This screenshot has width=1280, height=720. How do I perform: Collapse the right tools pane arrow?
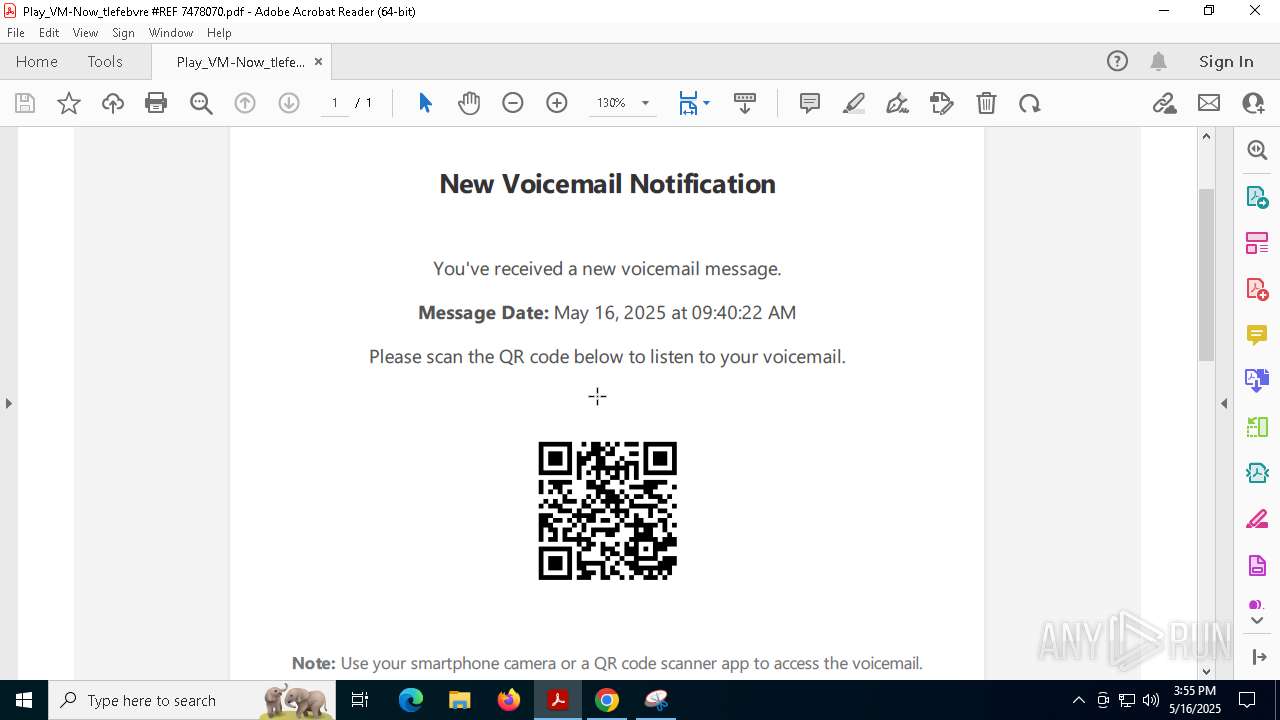click(x=1224, y=403)
